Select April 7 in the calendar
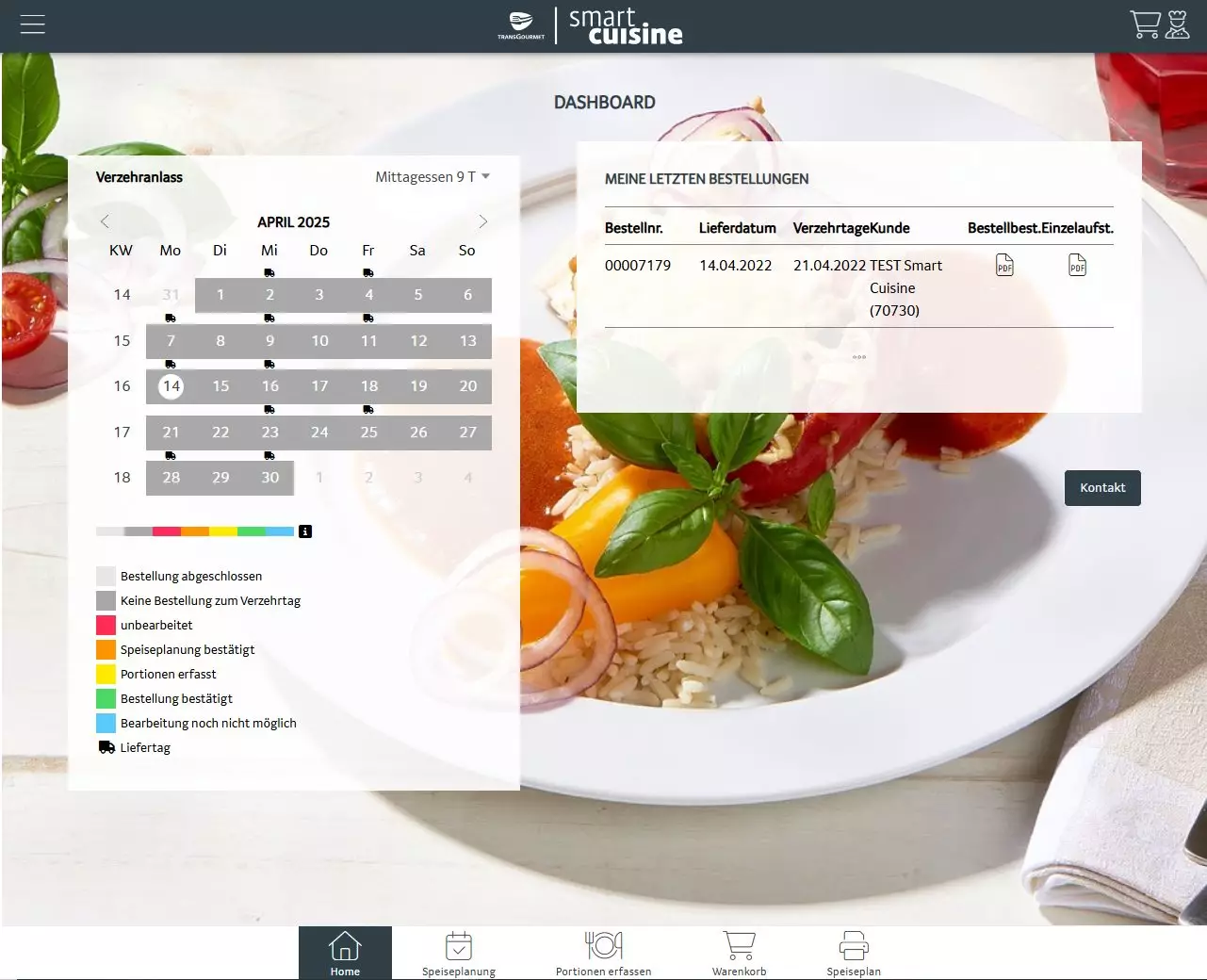The width and height of the screenshot is (1207, 980). click(x=171, y=341)
